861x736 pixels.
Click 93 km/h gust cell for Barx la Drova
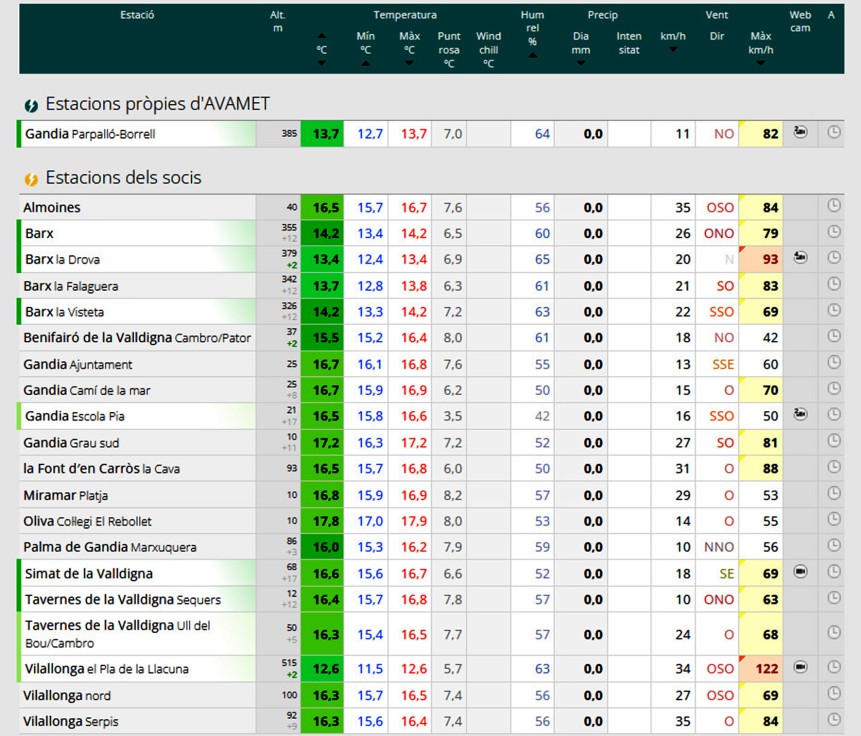coord(761,259)
